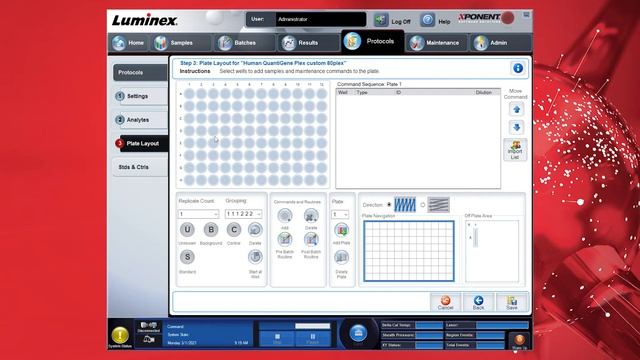Click the Off Plate Area box

492,251
